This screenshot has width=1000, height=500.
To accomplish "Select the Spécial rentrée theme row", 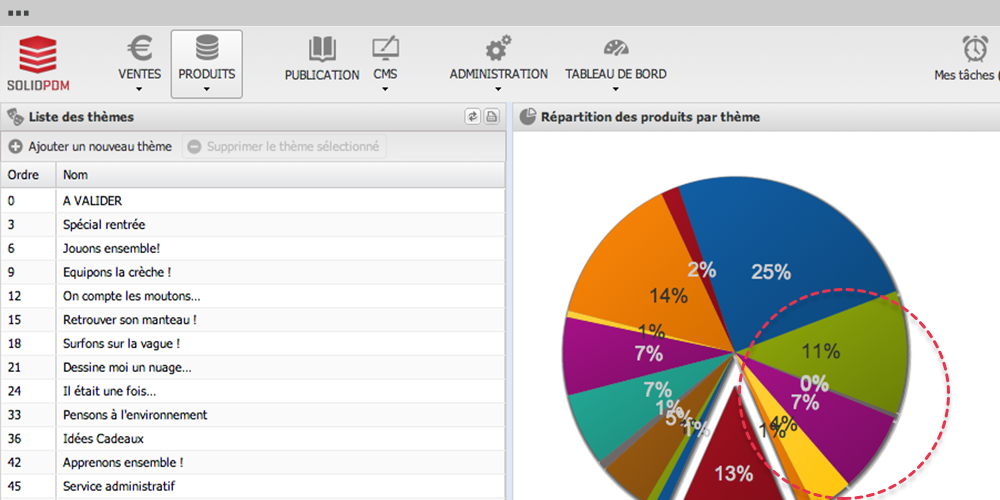I will tap(253, 224).
